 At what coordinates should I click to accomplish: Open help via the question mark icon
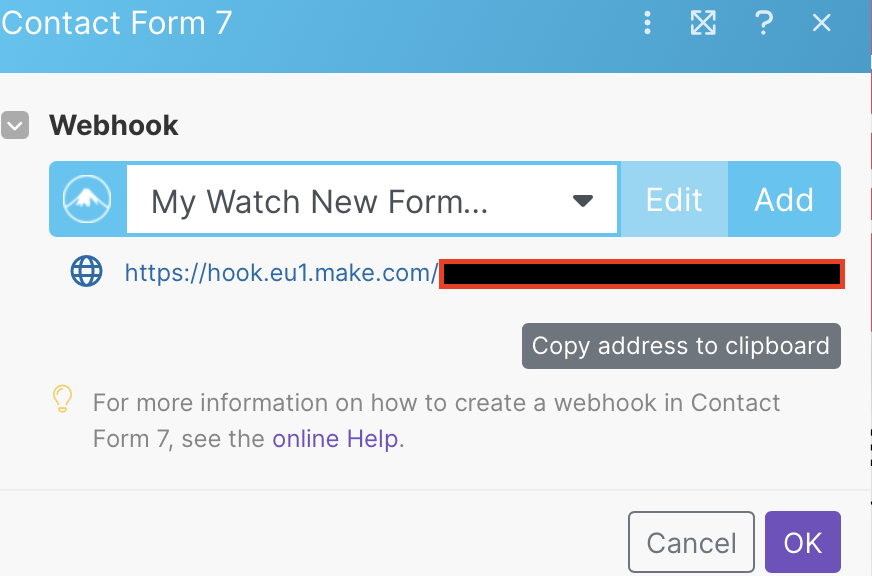pyautogui.click(x=764, y=23)
